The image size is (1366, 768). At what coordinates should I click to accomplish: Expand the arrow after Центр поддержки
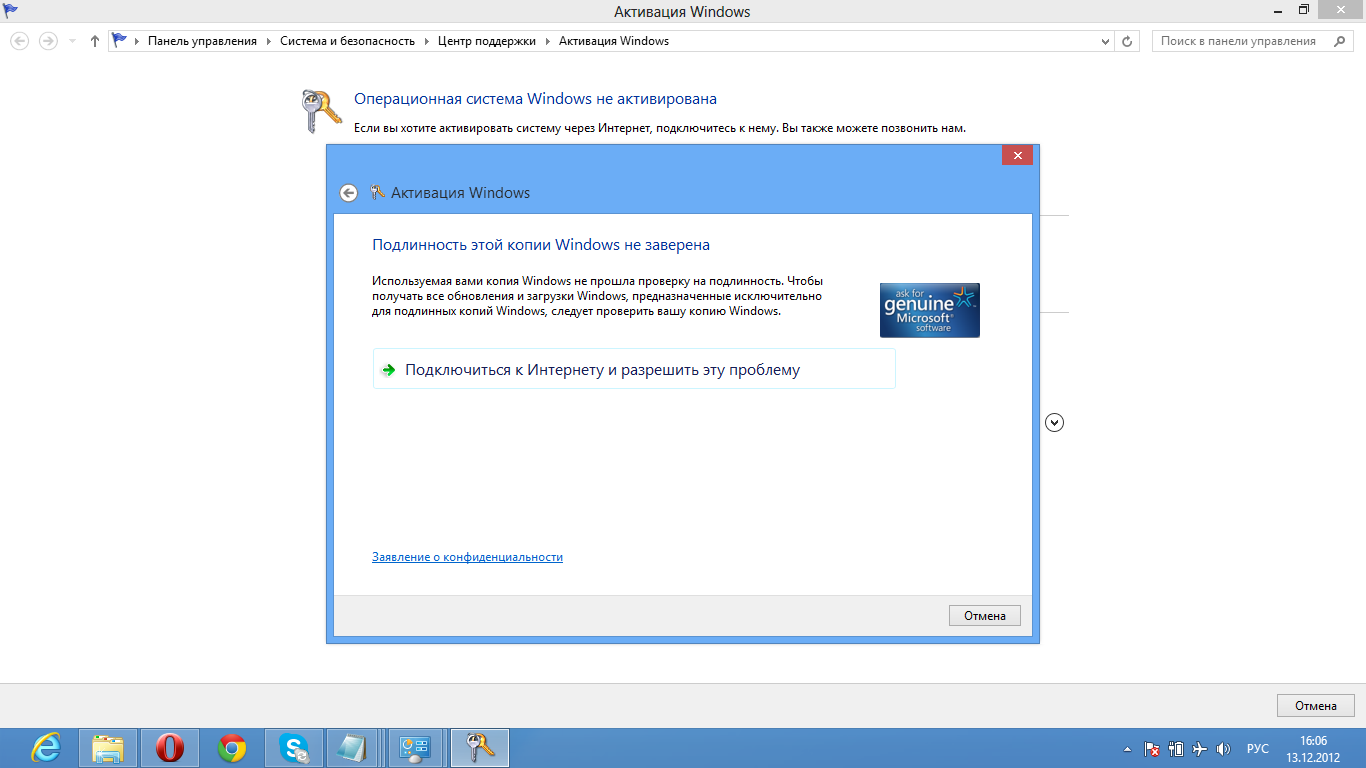(x=547, y=41)
